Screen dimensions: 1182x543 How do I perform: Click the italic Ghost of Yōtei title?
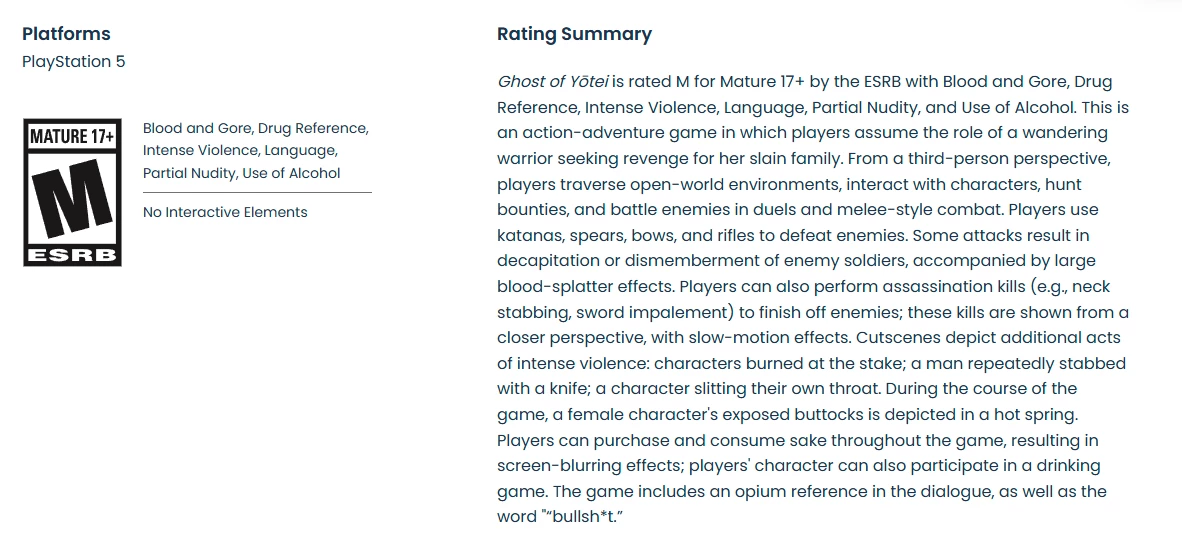553,81
